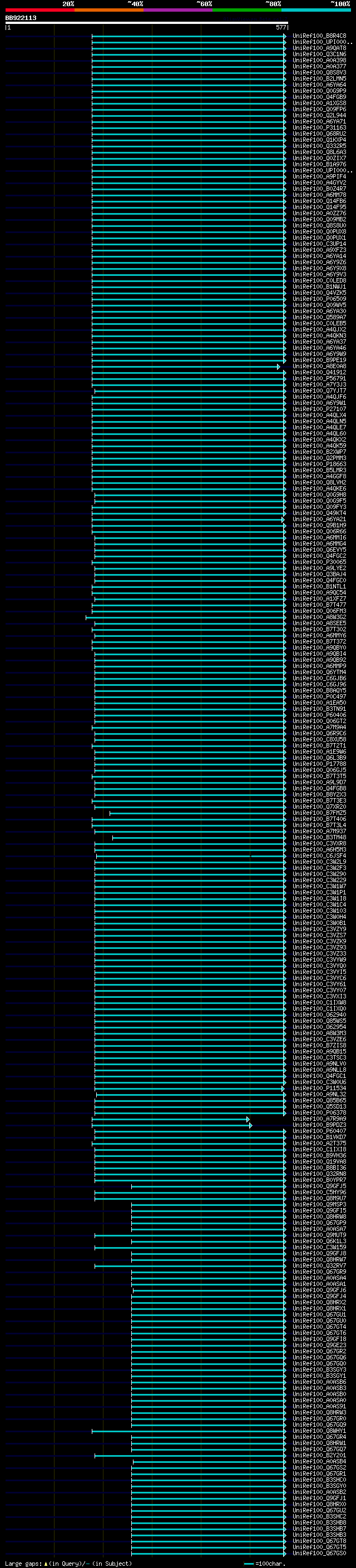Select hit label UniRef100_Q6K1L3
Screen dimensions: 356x1568
click(x=319, y=1241)
